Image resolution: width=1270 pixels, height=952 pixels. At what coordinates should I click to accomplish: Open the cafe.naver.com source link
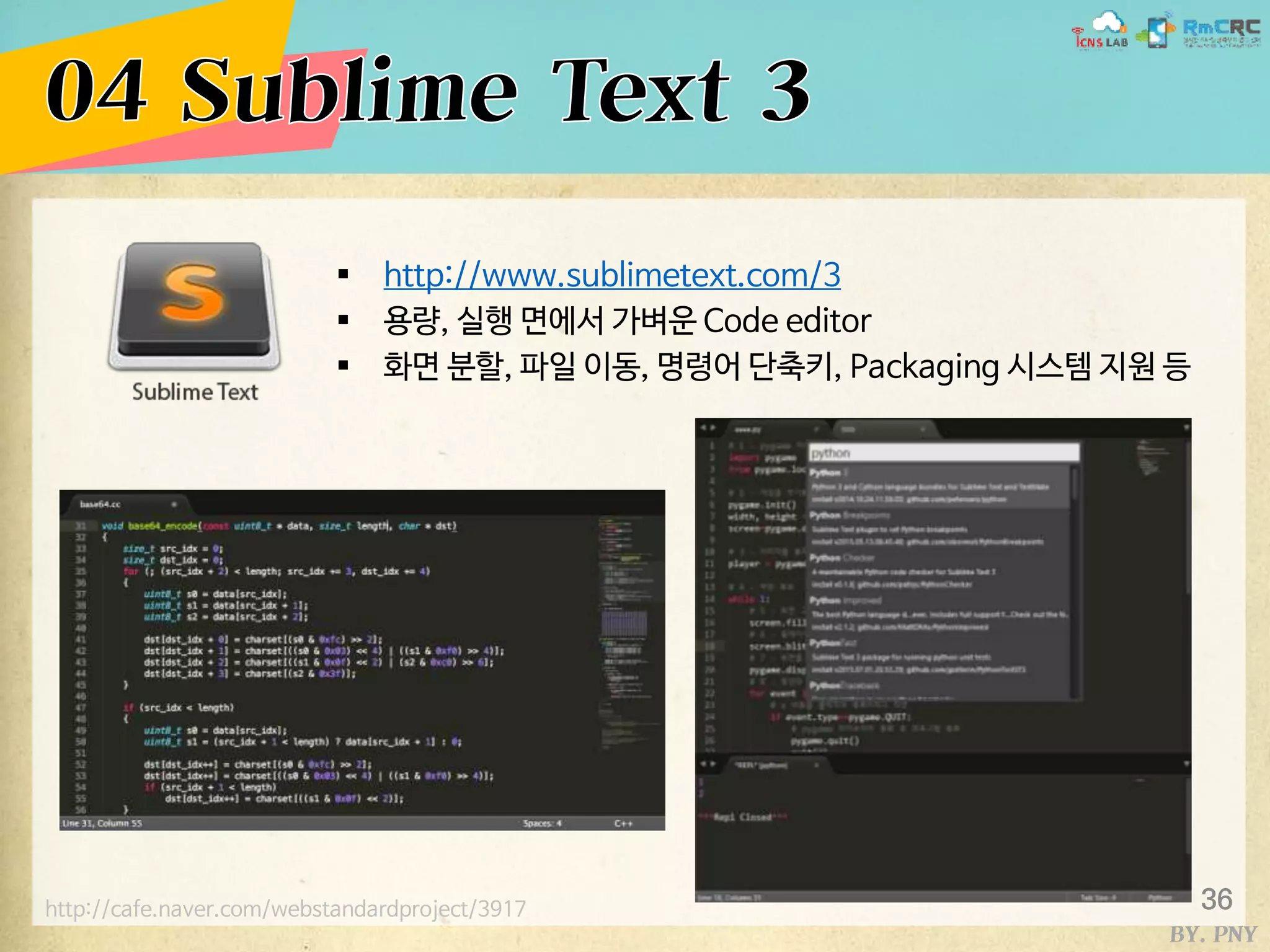point(286,909)
